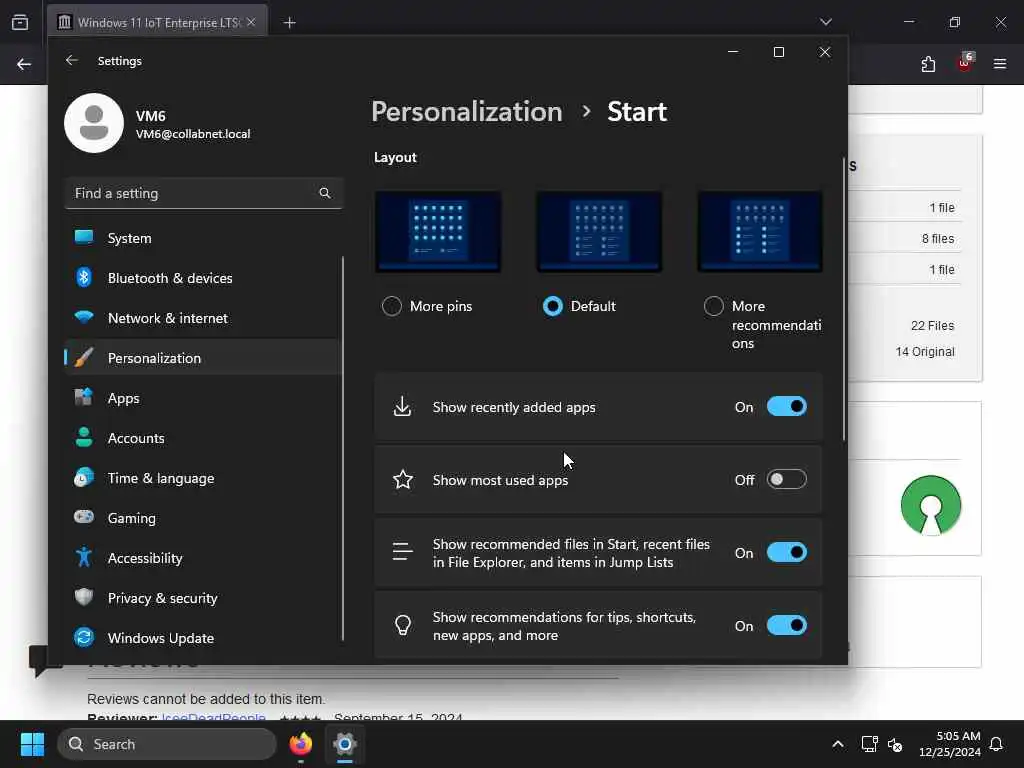Open the Apps settings category
Screen dimensions: 1024x768
point(204,398)
